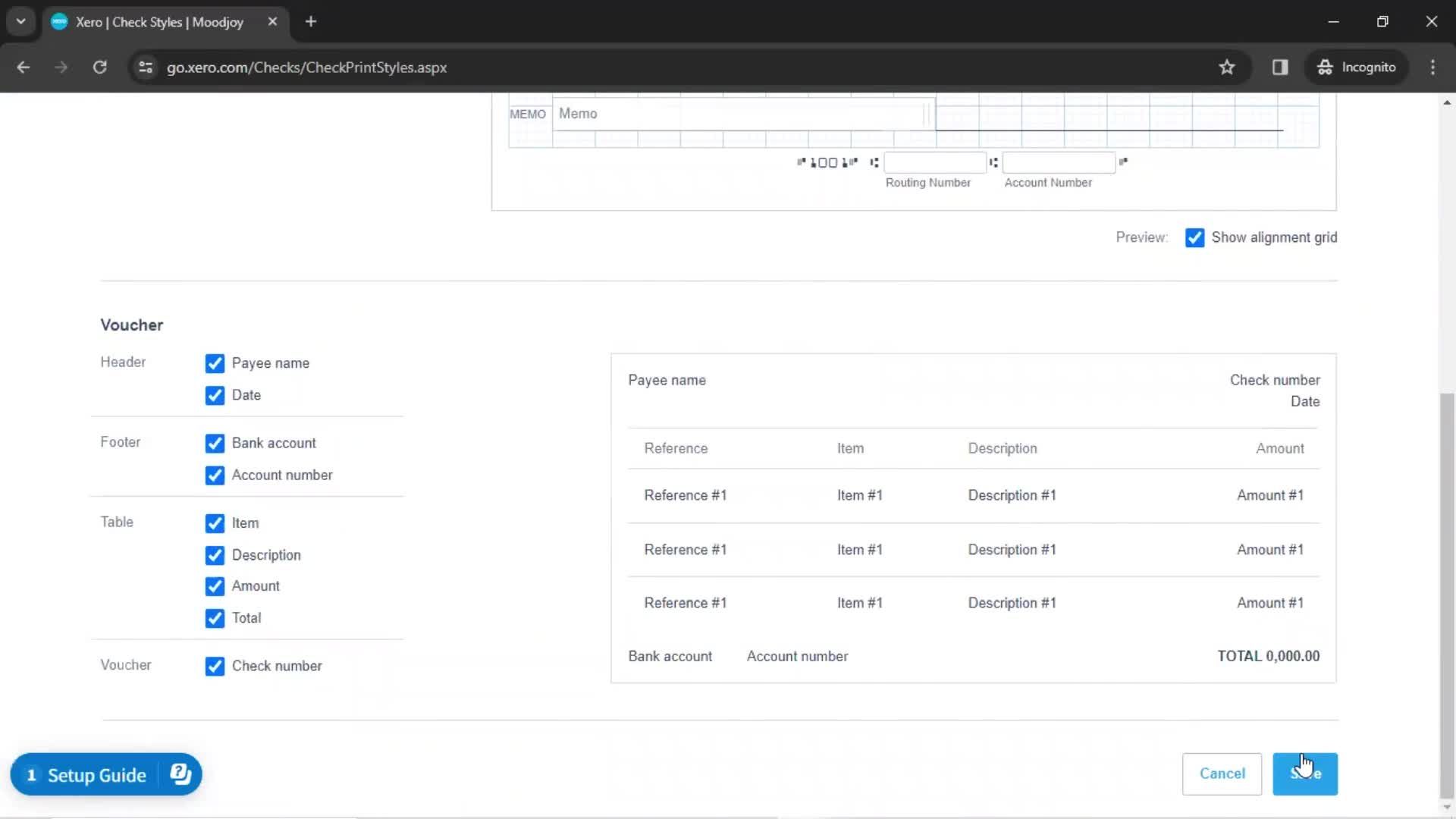This screenshot has height=819, width=1456.
Task: Open new browser tab
Action: pyautogui.click(x=311, y=21)
